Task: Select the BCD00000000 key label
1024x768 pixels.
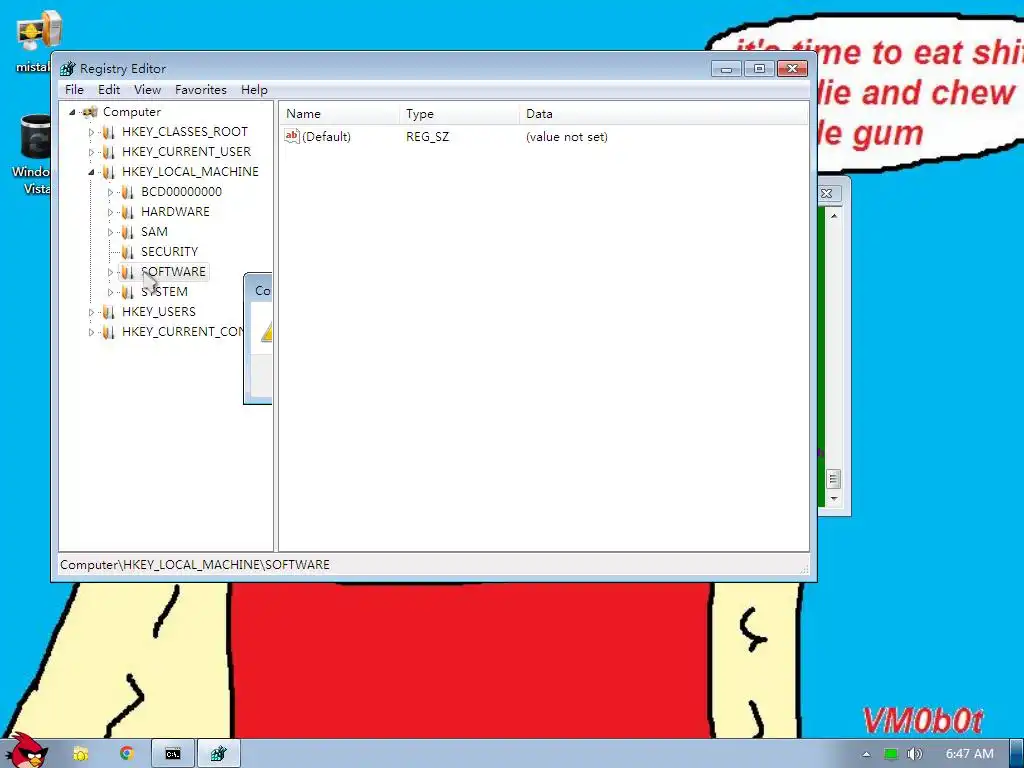Action: (182, 192)
